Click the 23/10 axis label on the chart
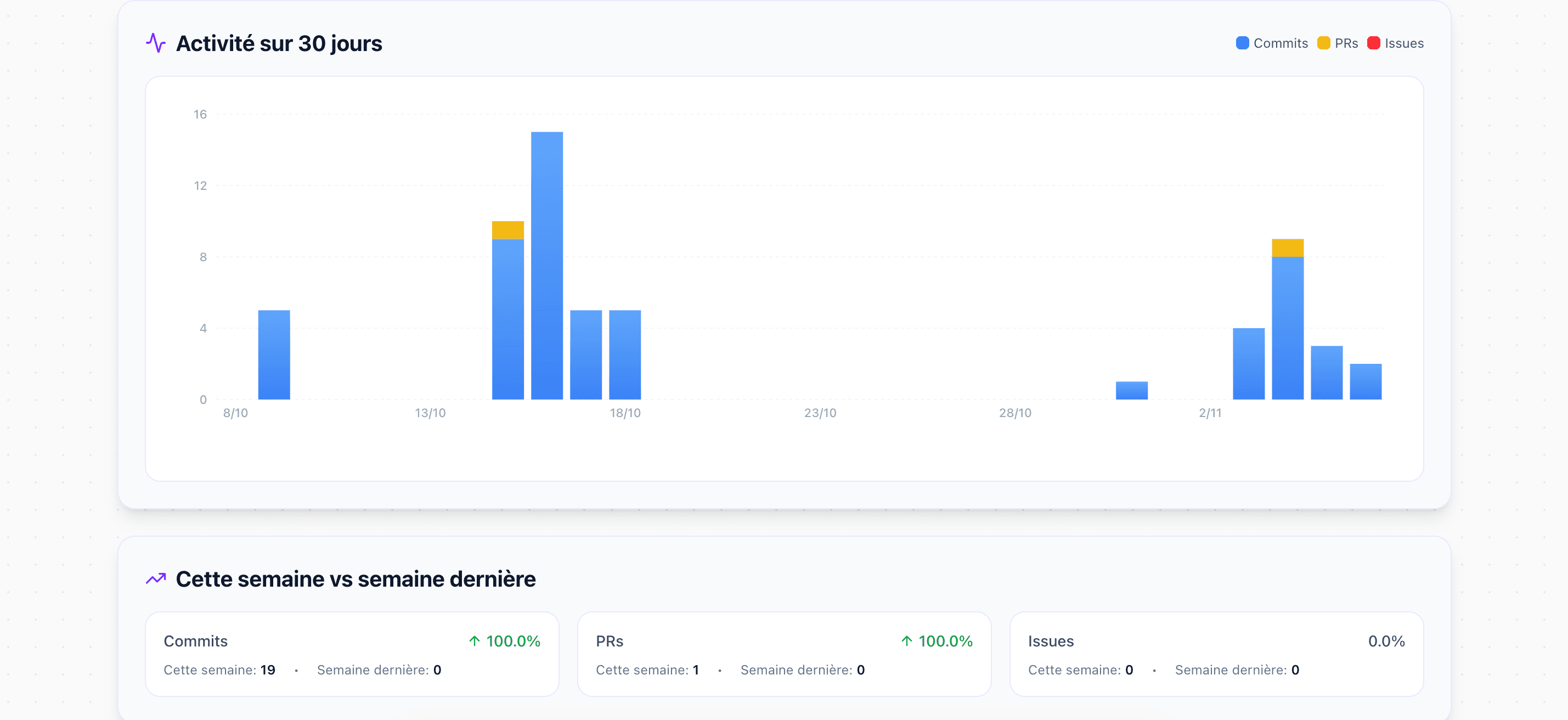This screenshot has height=720, width=1568. pos(820,413)
